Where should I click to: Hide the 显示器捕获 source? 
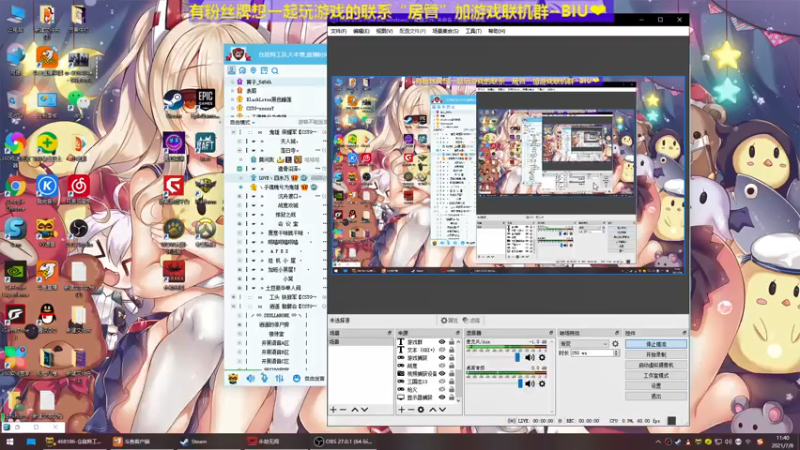[x=442, y=397]
